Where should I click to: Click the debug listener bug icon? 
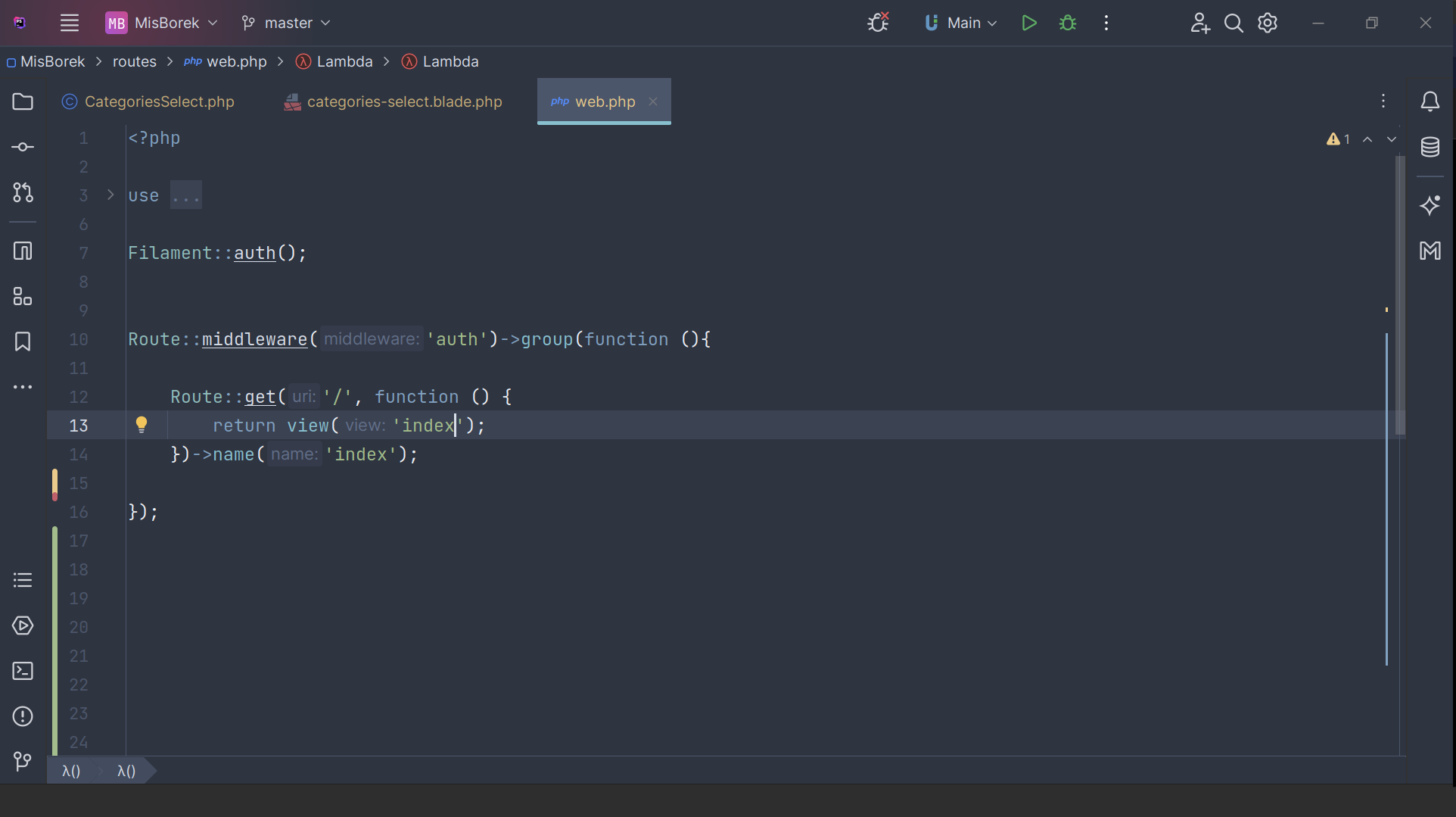pos(878,23)
